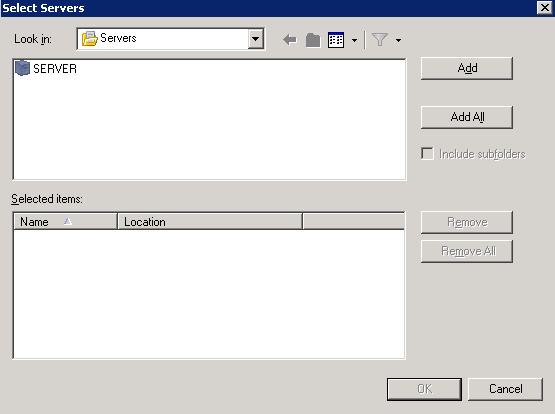Expand the view options dropdown arrow
555x414 pixels.
click(354, 40)
